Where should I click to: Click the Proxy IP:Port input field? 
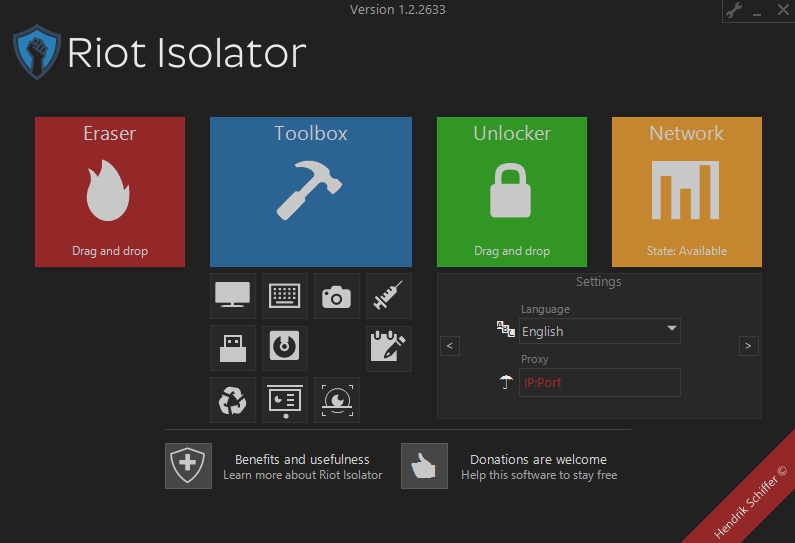click(600, 382)
